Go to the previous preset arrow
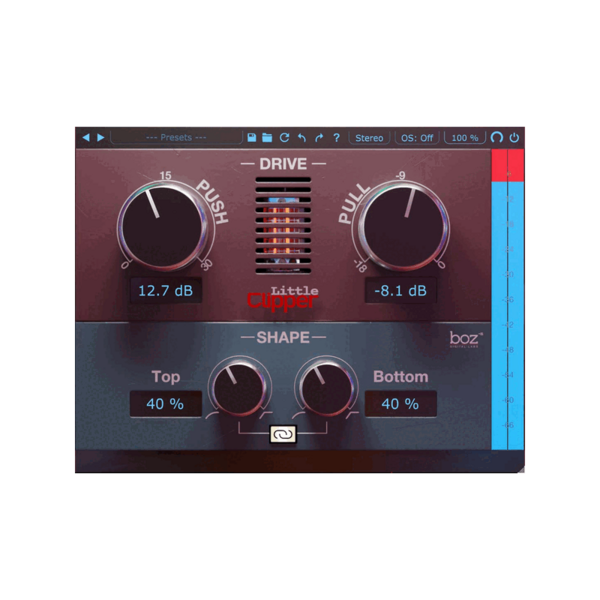600x600 pixels. tap(86, 137)
